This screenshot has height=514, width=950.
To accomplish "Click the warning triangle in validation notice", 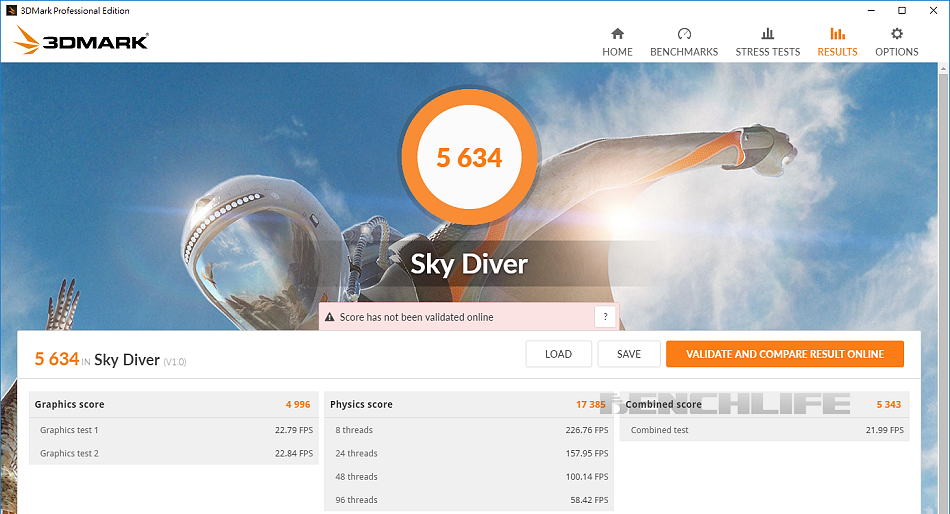I will (330, 317).
